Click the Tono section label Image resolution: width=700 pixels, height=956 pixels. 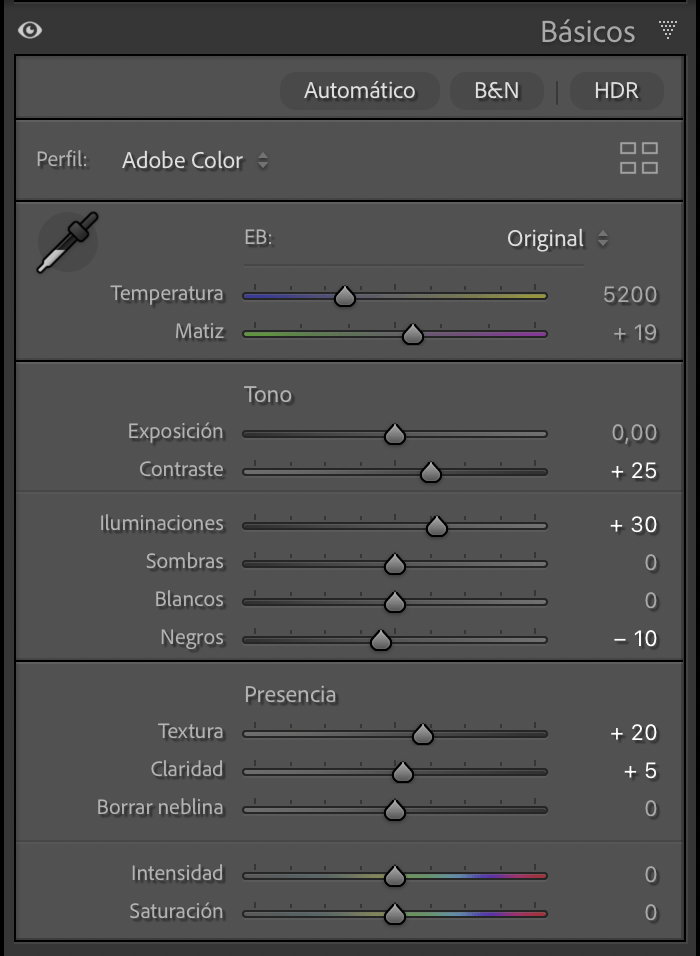(268, 395)
